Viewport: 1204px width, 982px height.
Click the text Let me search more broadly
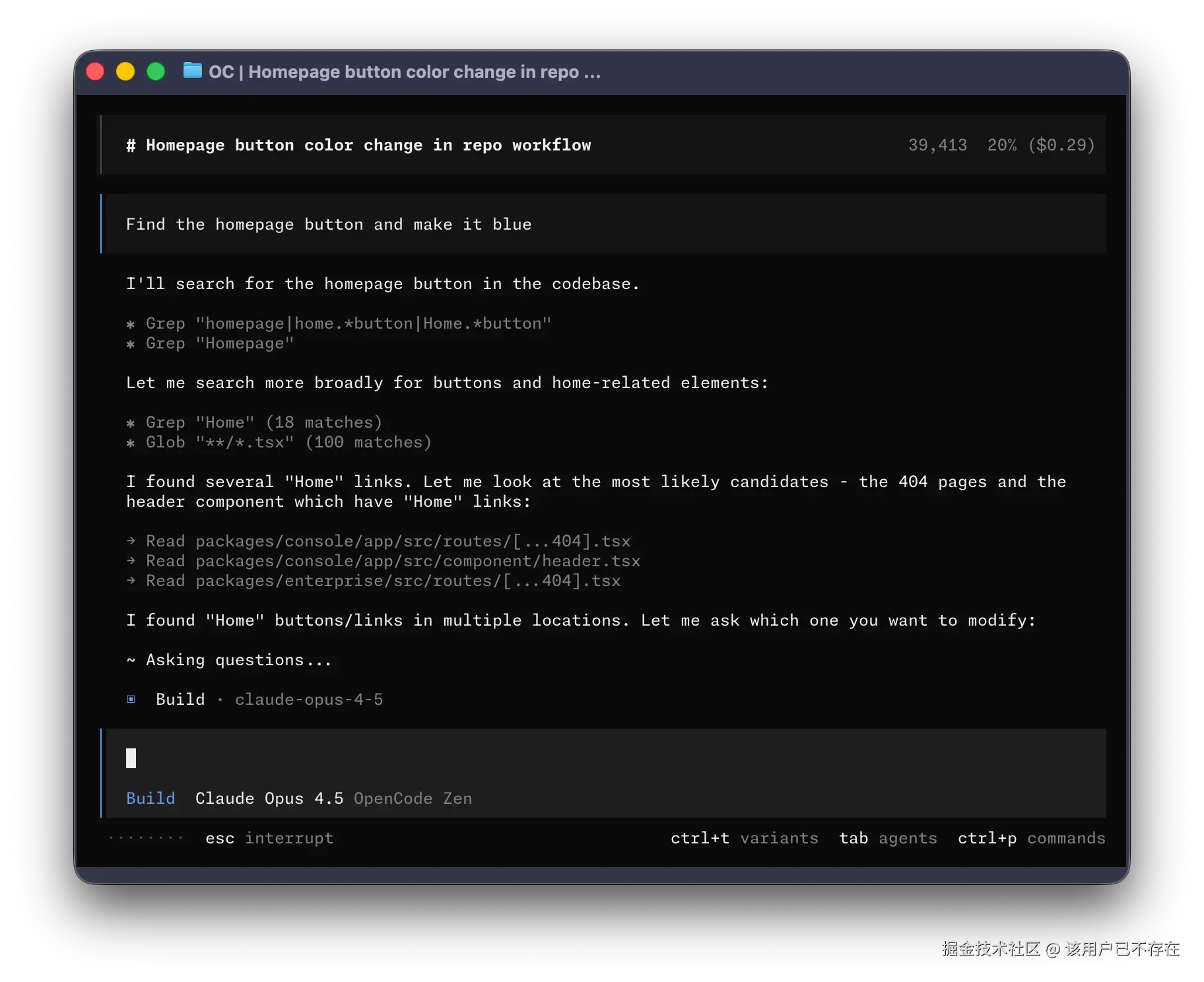click(448, 383)
